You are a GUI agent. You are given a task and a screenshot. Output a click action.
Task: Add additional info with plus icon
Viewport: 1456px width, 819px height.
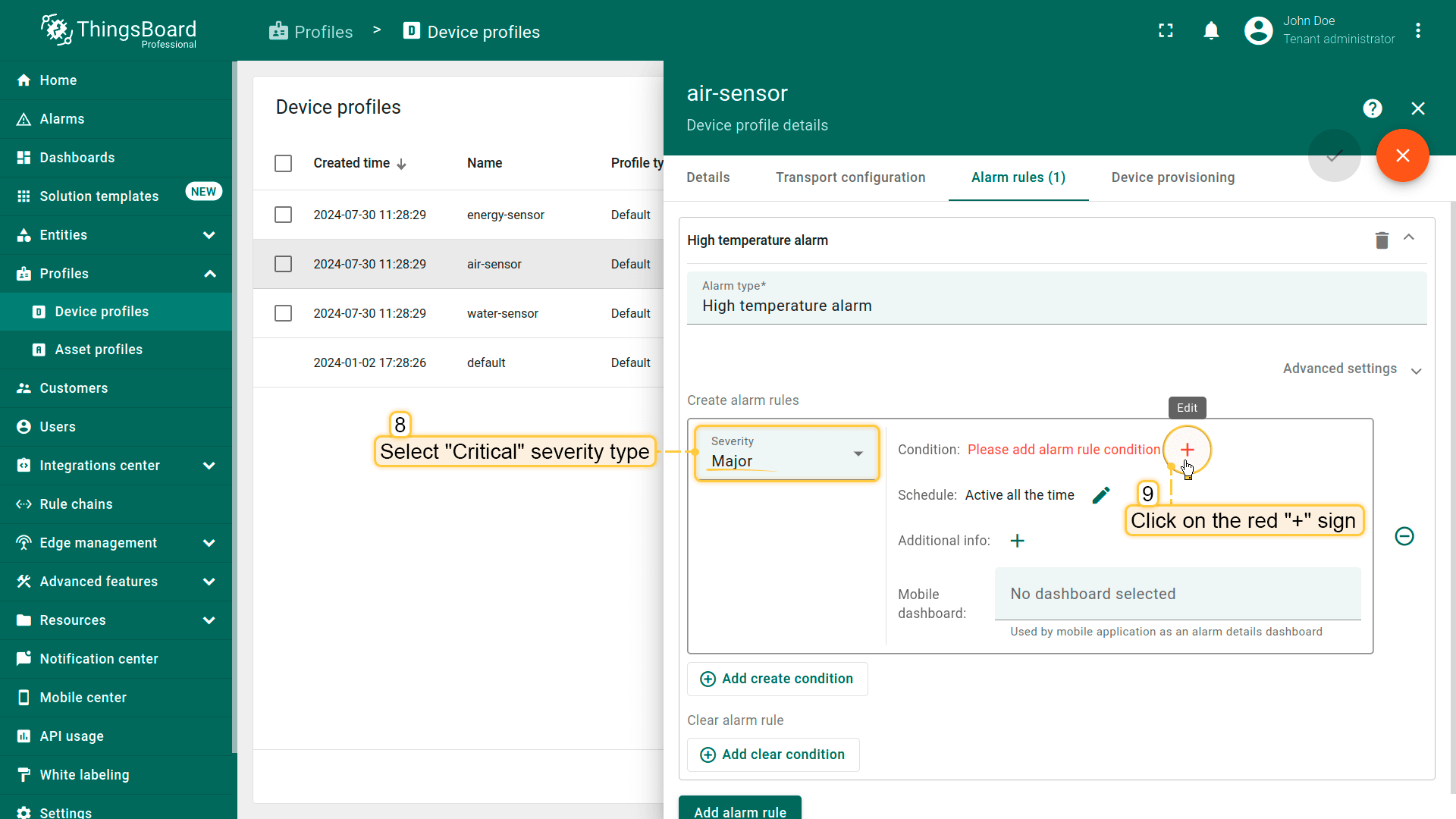[x=1018, y=541]
